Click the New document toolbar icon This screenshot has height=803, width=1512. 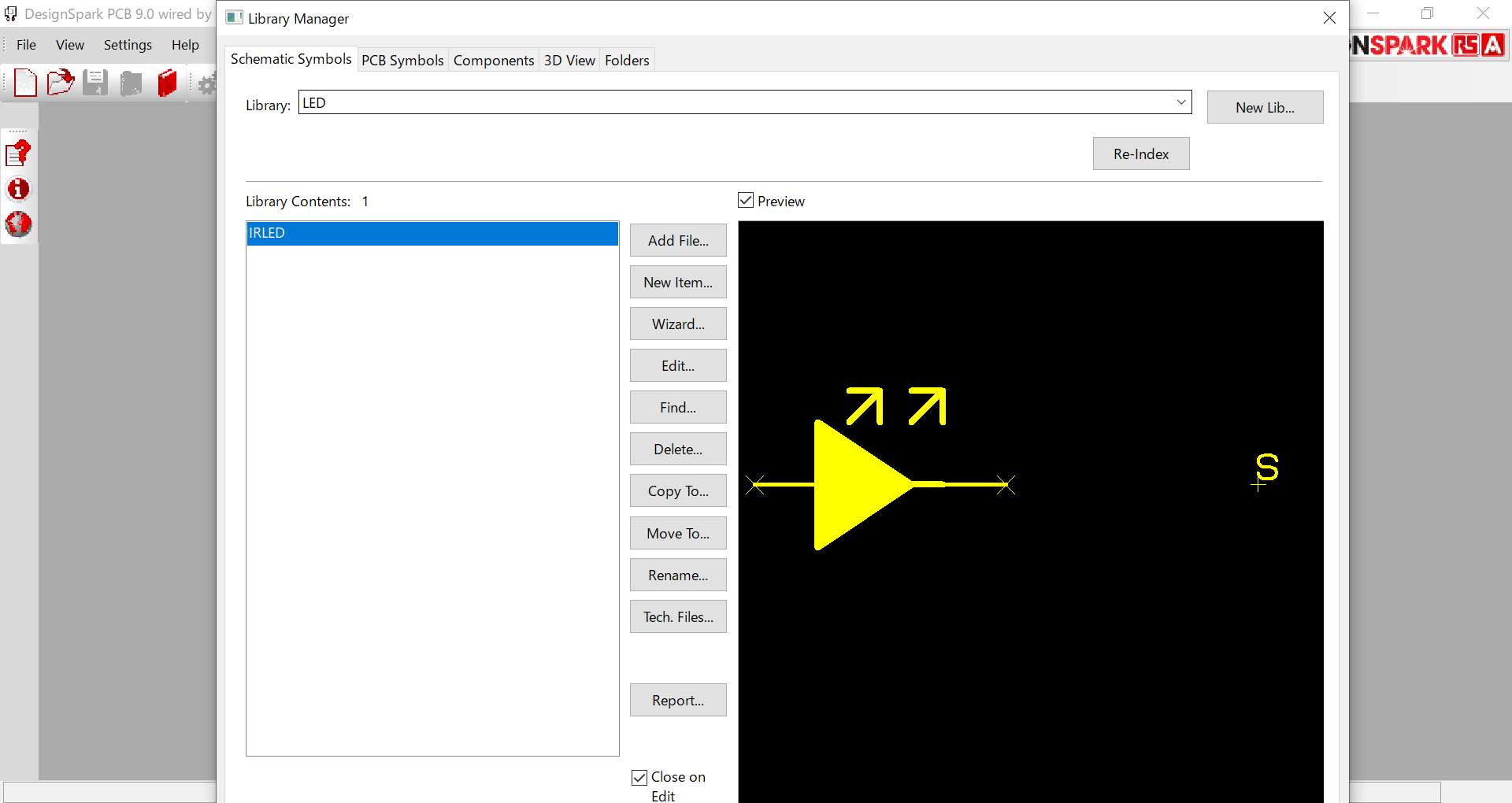pos(25,83)
